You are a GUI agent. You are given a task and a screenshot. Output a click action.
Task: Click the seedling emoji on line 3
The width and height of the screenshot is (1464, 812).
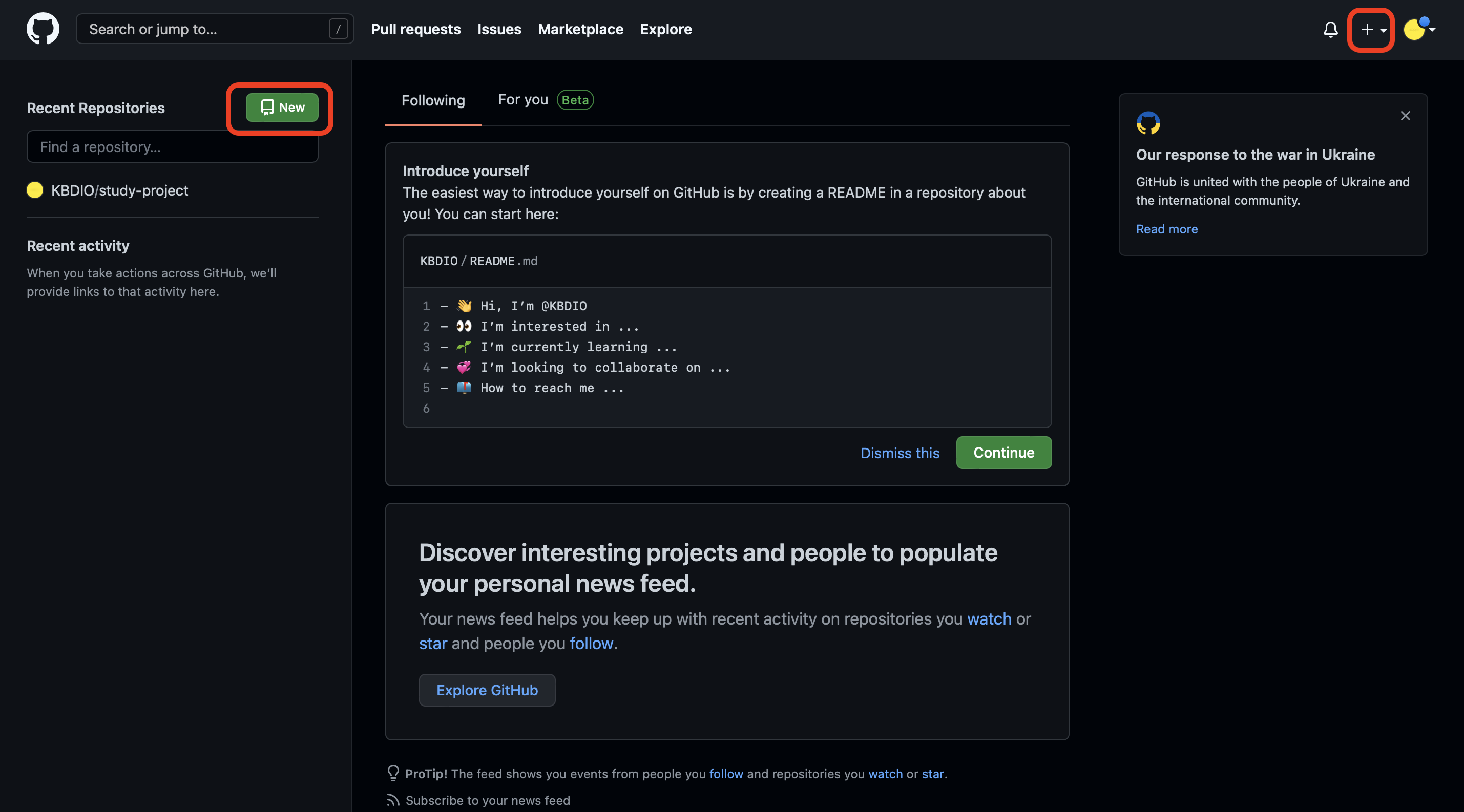click(x=464, y=347)
